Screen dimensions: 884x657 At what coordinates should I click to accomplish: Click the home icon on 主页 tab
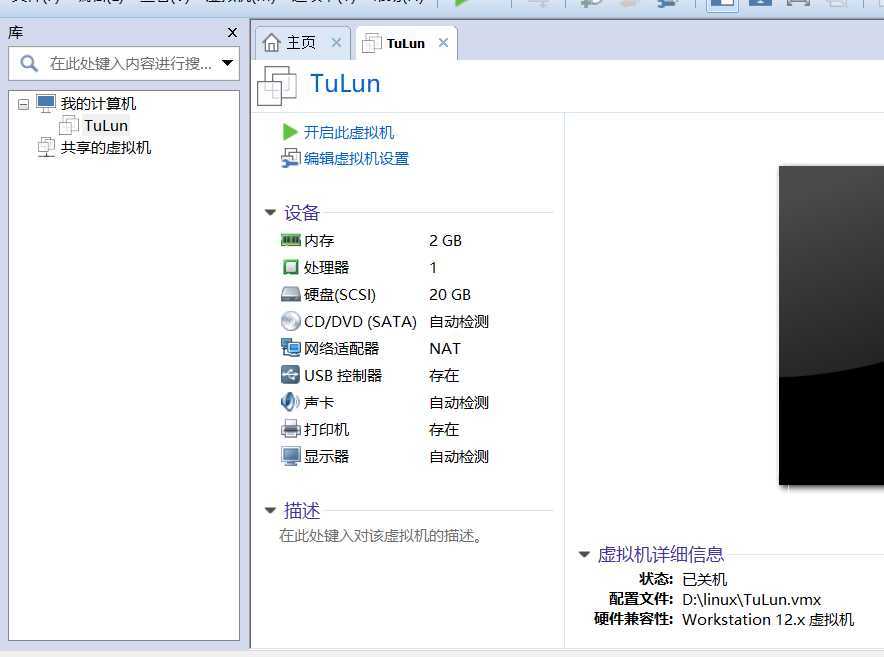click(272, 43)
